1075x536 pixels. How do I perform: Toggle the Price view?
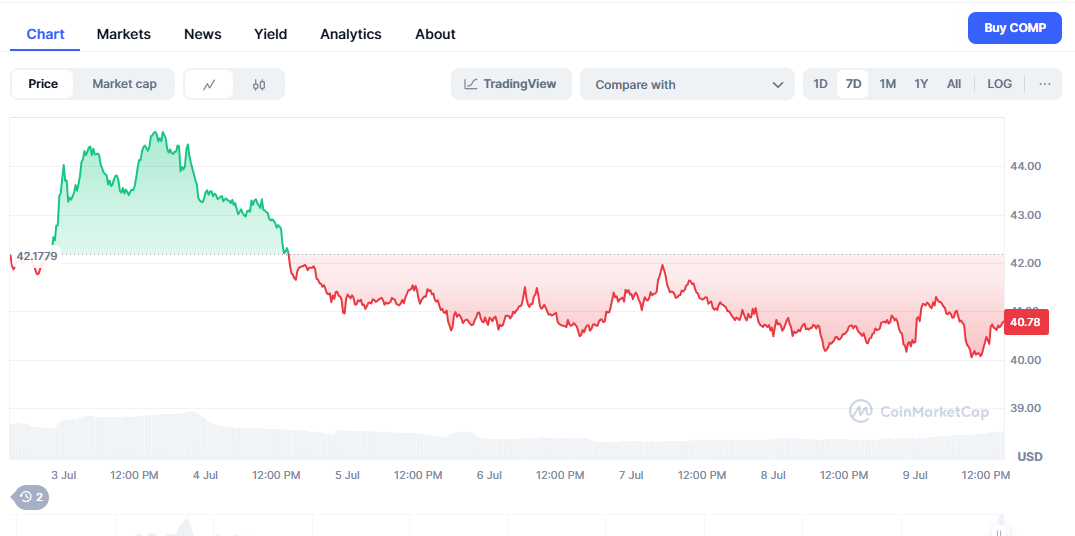click(43, 84)
